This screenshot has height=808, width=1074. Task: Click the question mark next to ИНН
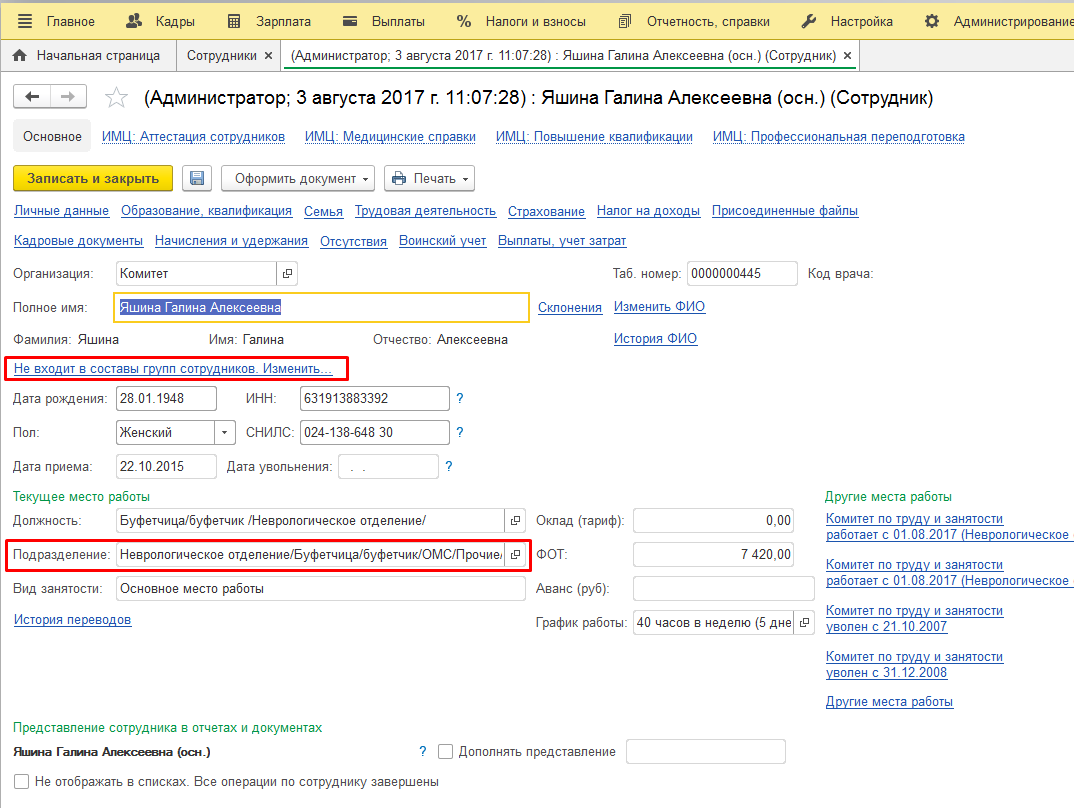[460, 399]
